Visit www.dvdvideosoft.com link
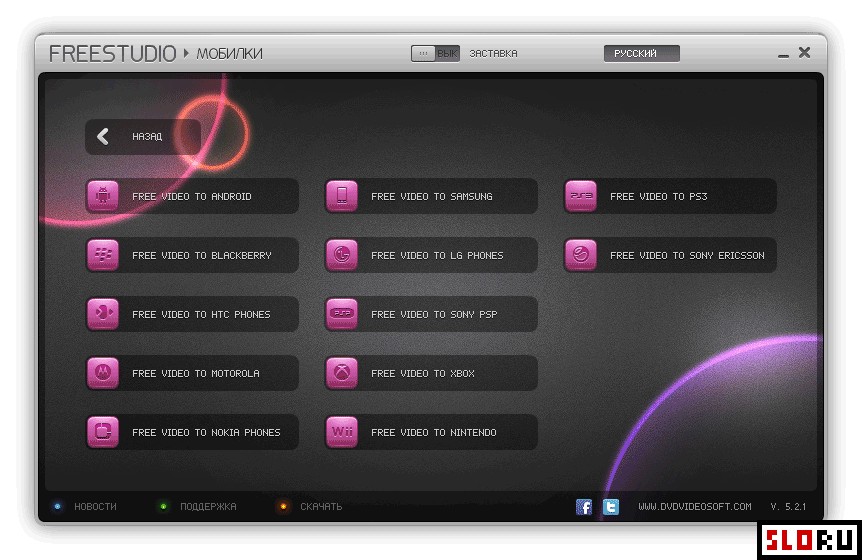Viewport: 862px width, 560px height. tap(695, 507)
